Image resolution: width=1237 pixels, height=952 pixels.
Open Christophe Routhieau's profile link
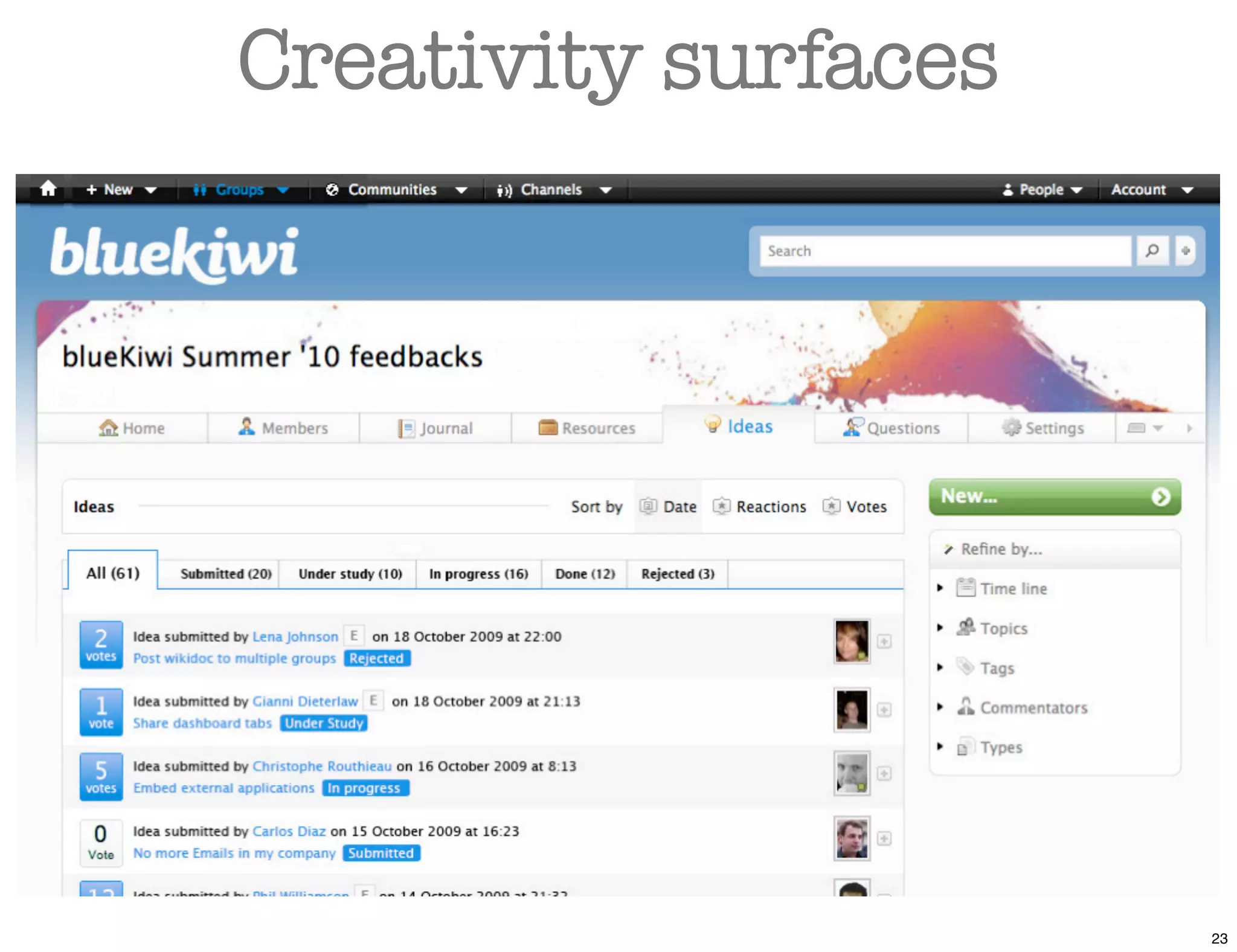322,766
